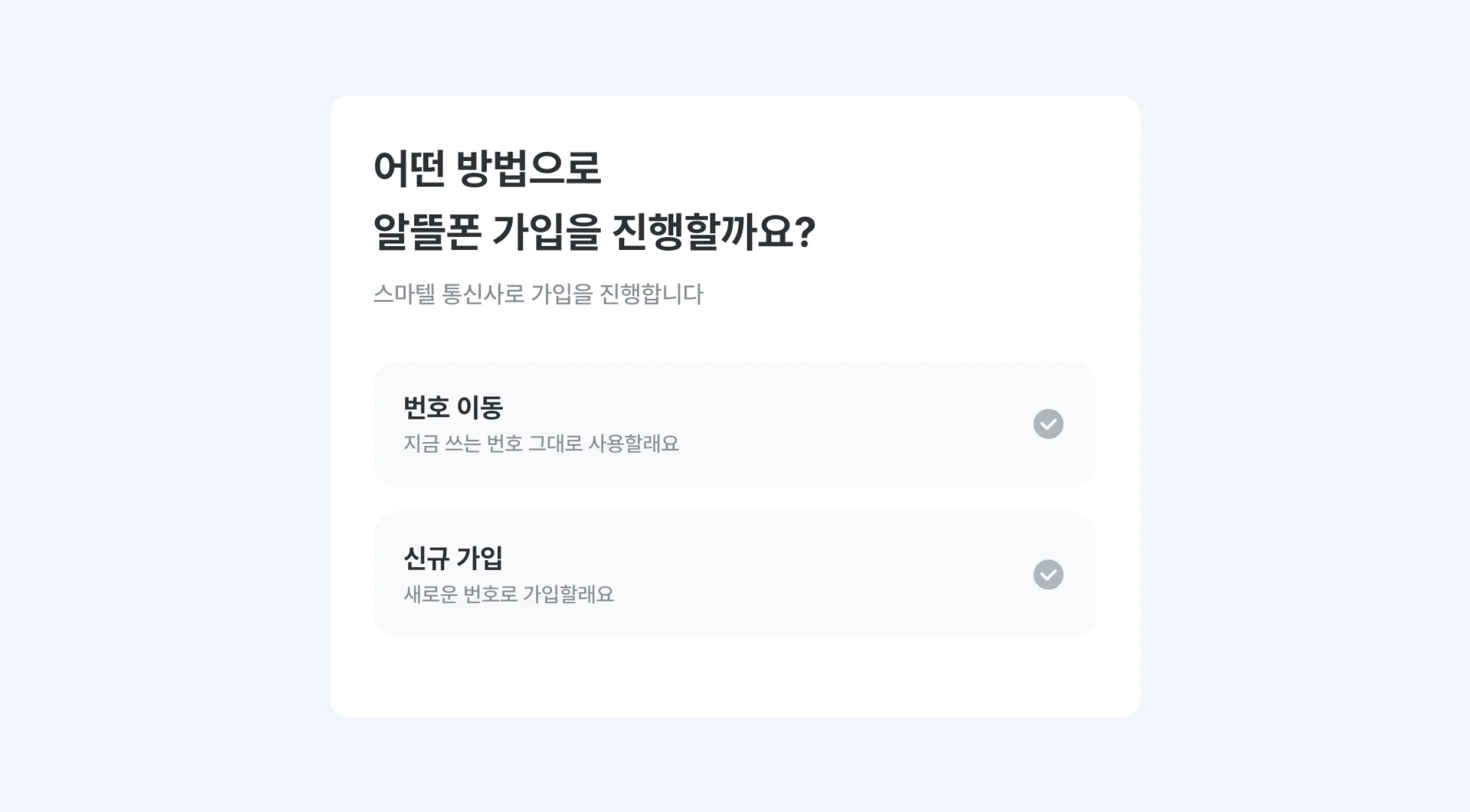Click the checkmark icon for 신규 가입

tap(1048, 574)
